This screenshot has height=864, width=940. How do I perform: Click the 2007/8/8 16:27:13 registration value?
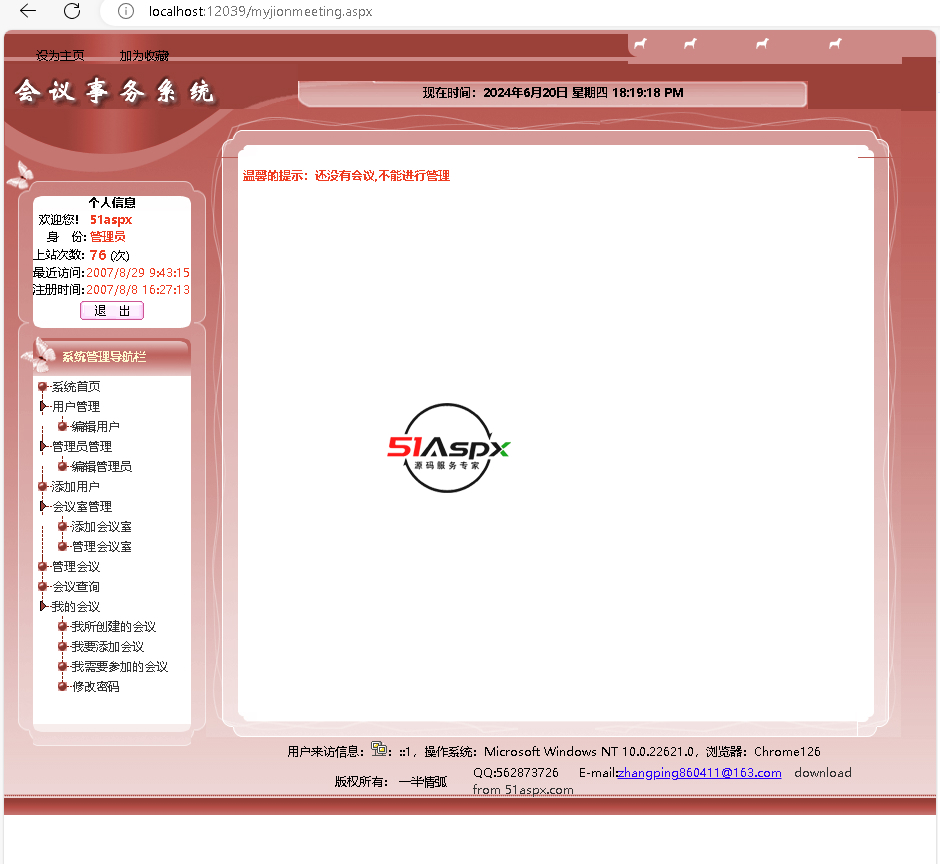coord(138,290)
